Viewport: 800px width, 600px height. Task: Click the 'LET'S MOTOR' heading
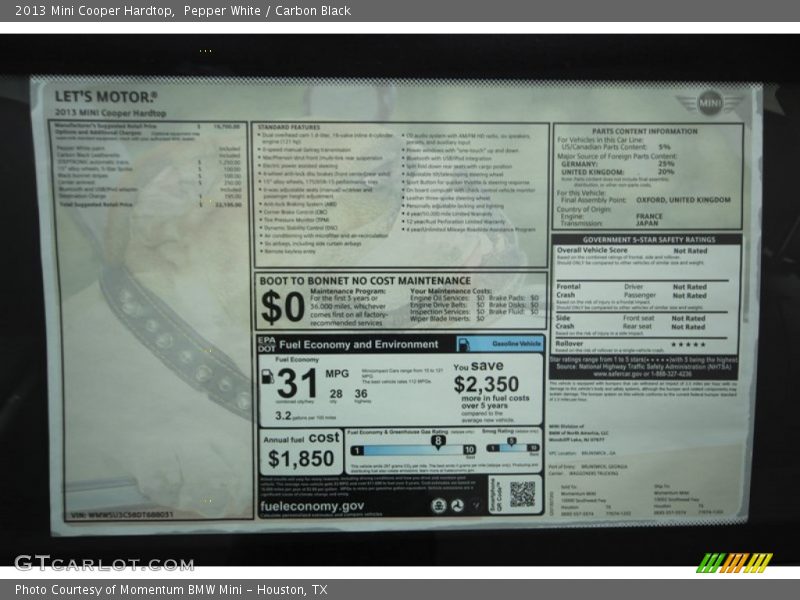[x=106, y=97]
